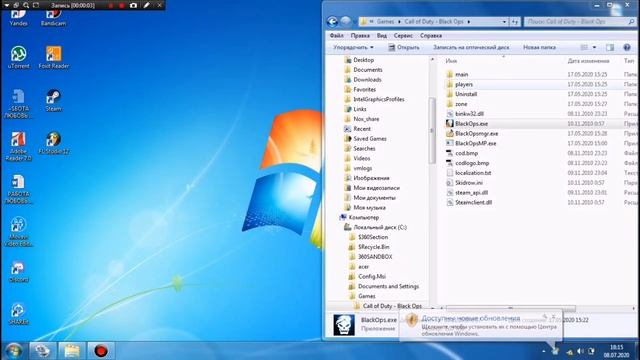The height and width of the screenshot is (360, 640).
Task: Click Записать на оптический диск
Action: [471, 47]
